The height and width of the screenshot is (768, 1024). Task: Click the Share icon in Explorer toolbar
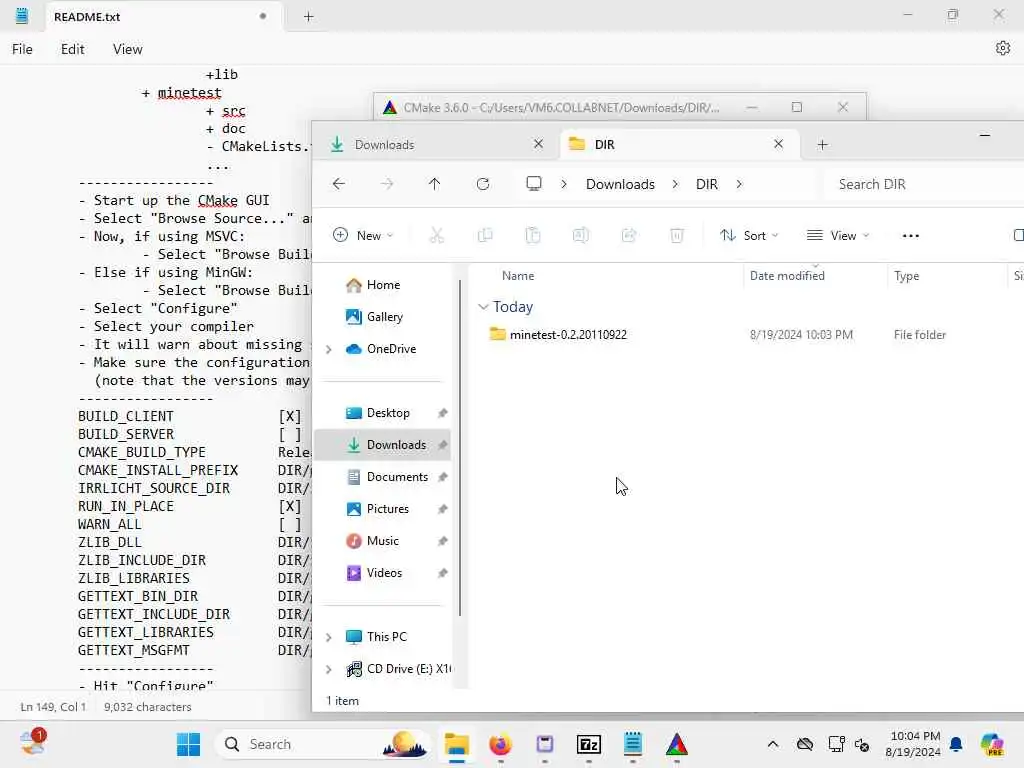(x=629, y=236)
